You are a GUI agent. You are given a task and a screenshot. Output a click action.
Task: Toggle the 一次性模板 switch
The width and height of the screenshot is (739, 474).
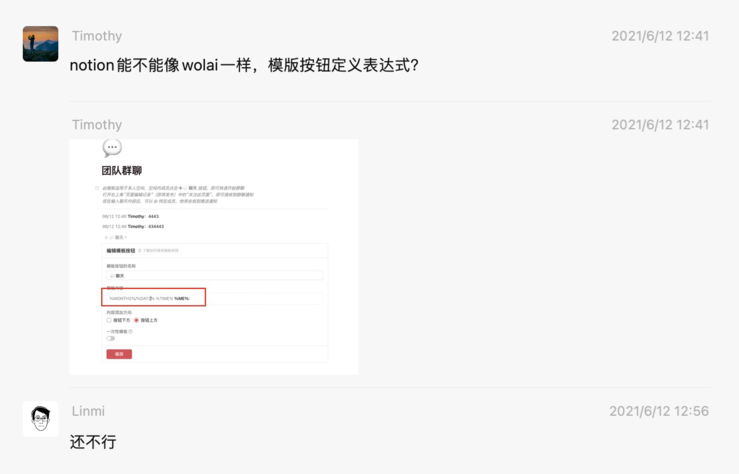[x=111, y=338]
